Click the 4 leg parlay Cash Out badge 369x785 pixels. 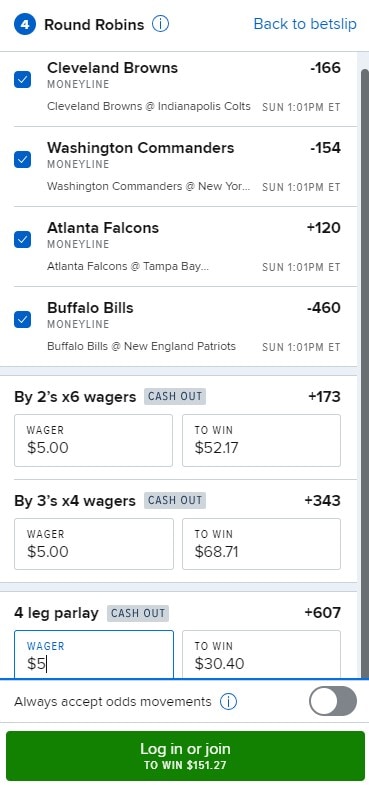click(138, 613)
